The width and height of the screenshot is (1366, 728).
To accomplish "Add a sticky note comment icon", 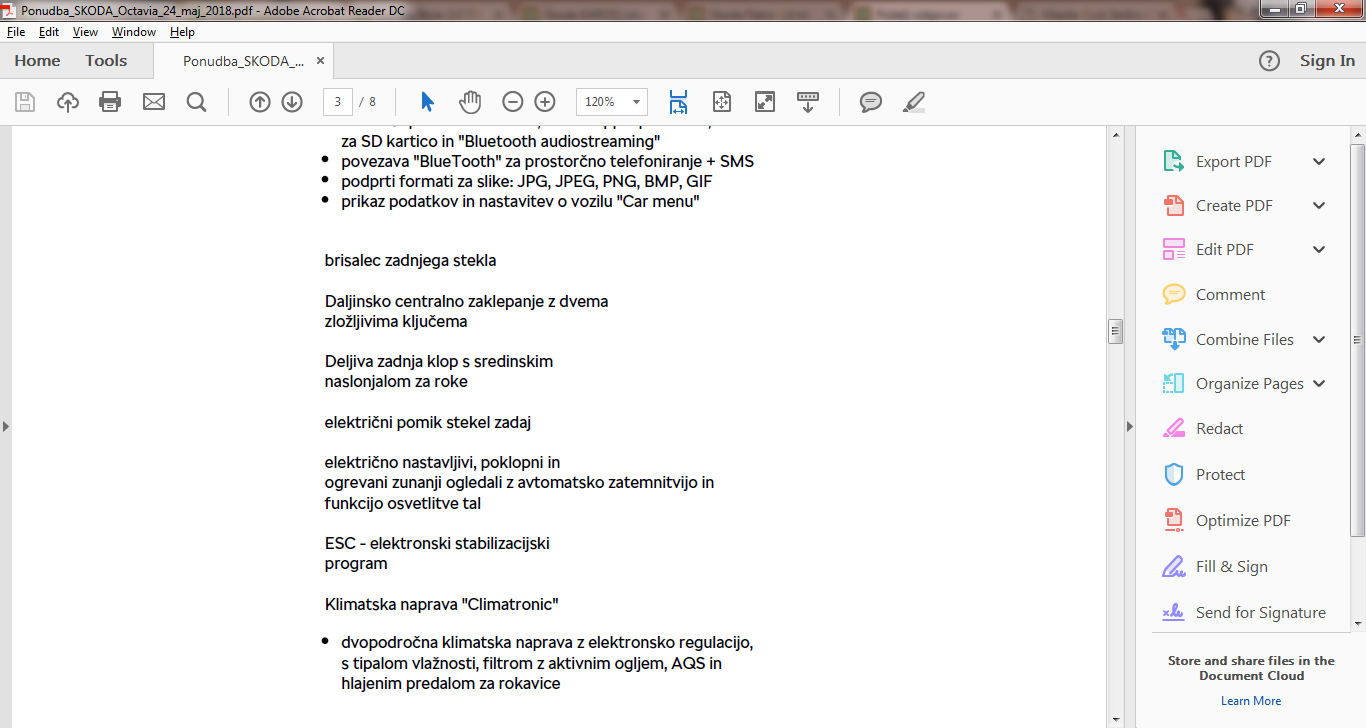I will click(x=871, y=101).
